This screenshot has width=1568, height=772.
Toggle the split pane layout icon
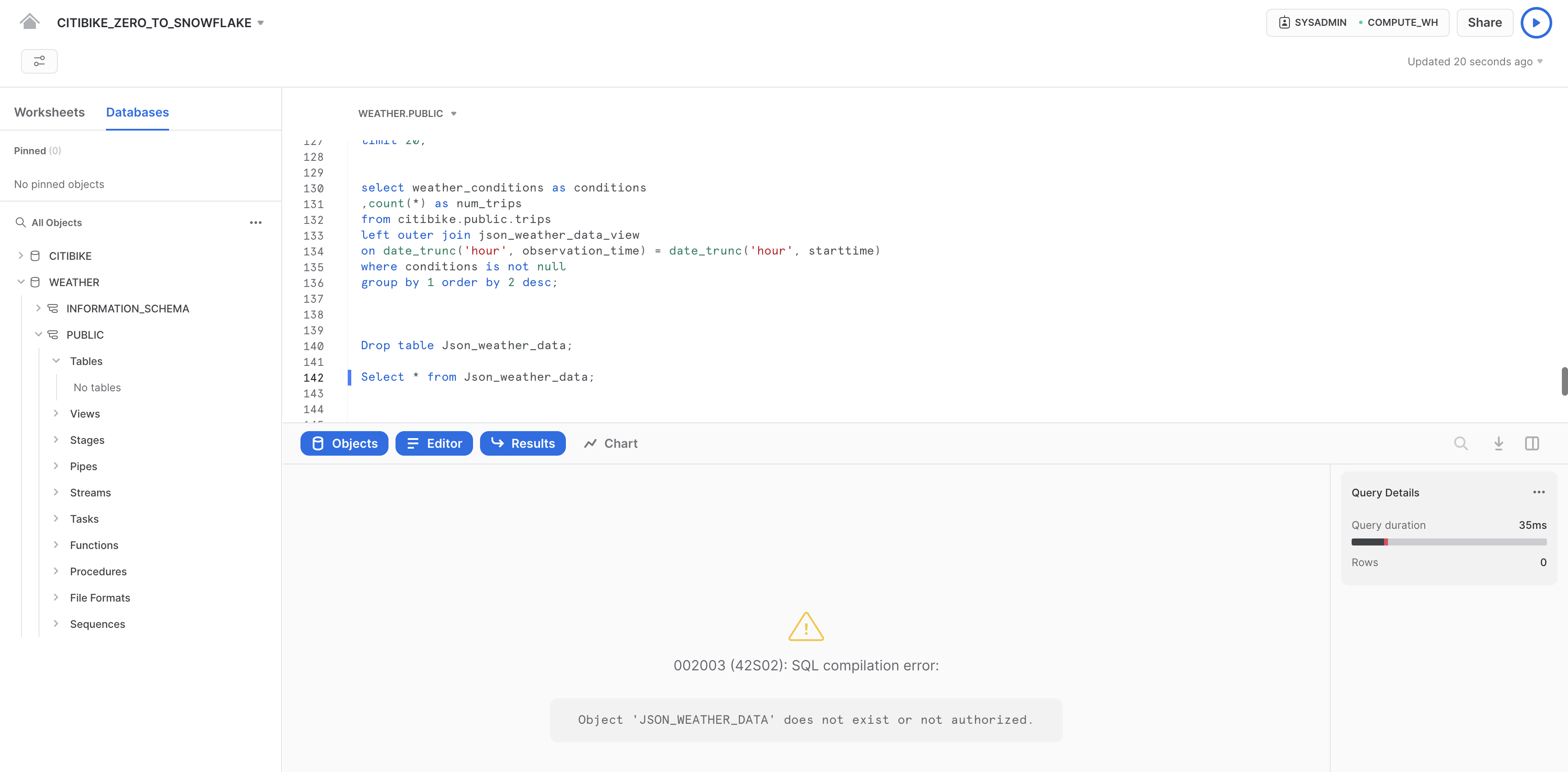pyautogui.click(x=1533, y=443)
